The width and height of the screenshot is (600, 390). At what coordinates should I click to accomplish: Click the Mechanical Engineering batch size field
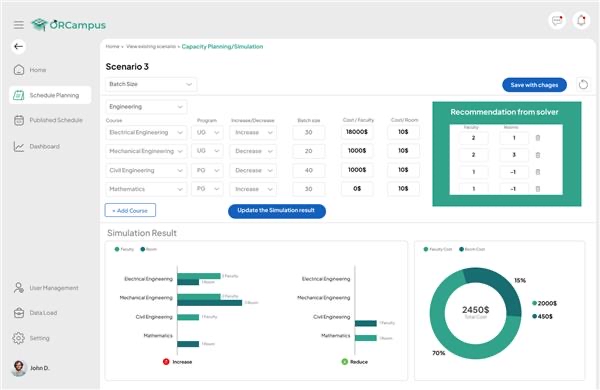coord(308,151)
